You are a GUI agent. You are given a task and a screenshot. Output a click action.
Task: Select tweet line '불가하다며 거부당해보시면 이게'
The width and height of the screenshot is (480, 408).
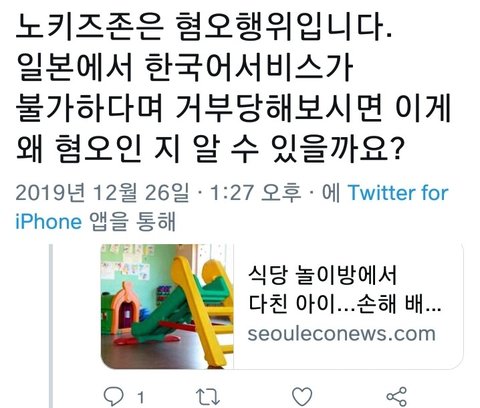point(233,108)
